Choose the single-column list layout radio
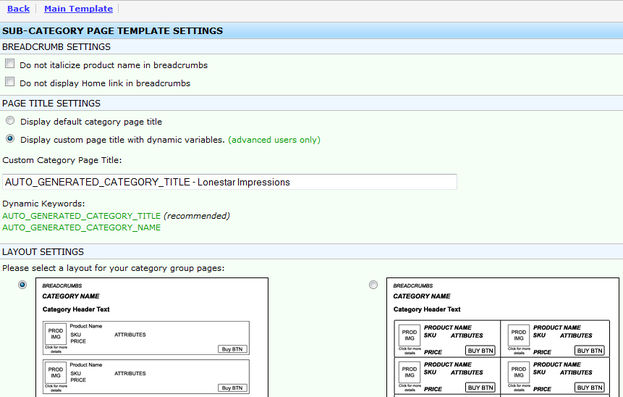Screen dimensions: 623x397 [x=23, y=285]
